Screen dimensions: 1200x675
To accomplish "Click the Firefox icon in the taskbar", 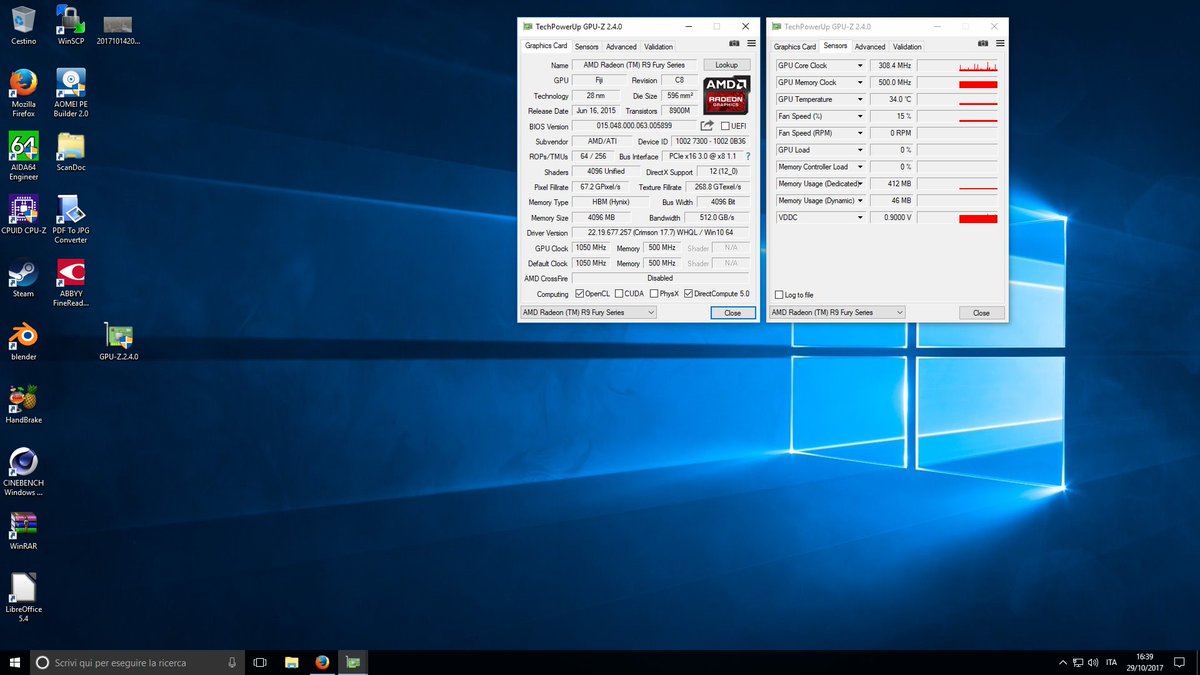I will coord(322,662).
